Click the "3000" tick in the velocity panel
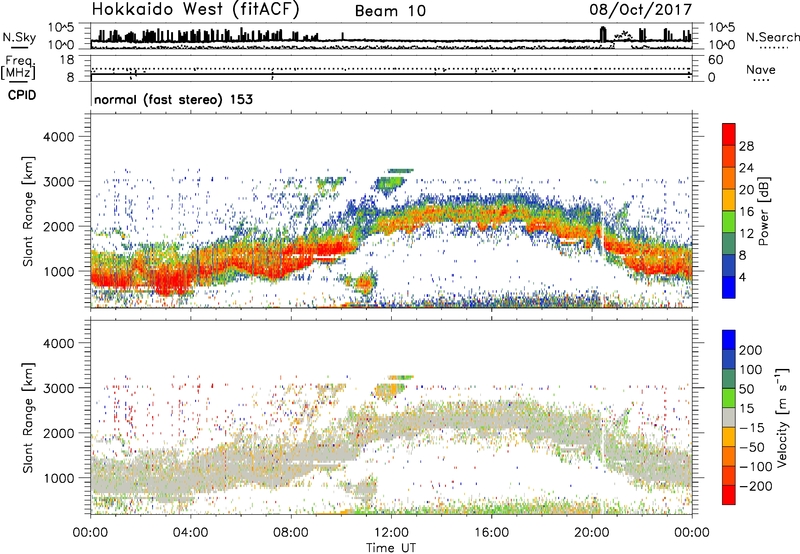This screenshot has width=800, height=554. click(58, 388)
